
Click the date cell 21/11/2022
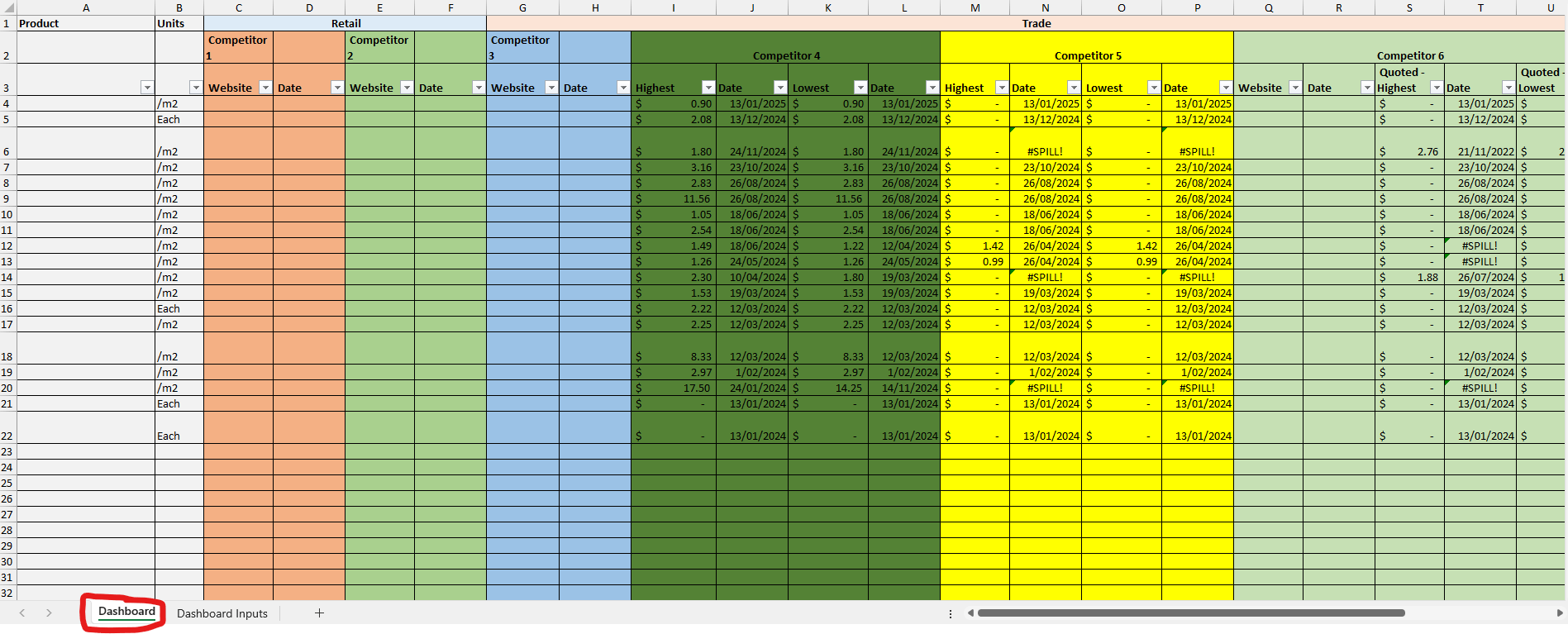1480,143
